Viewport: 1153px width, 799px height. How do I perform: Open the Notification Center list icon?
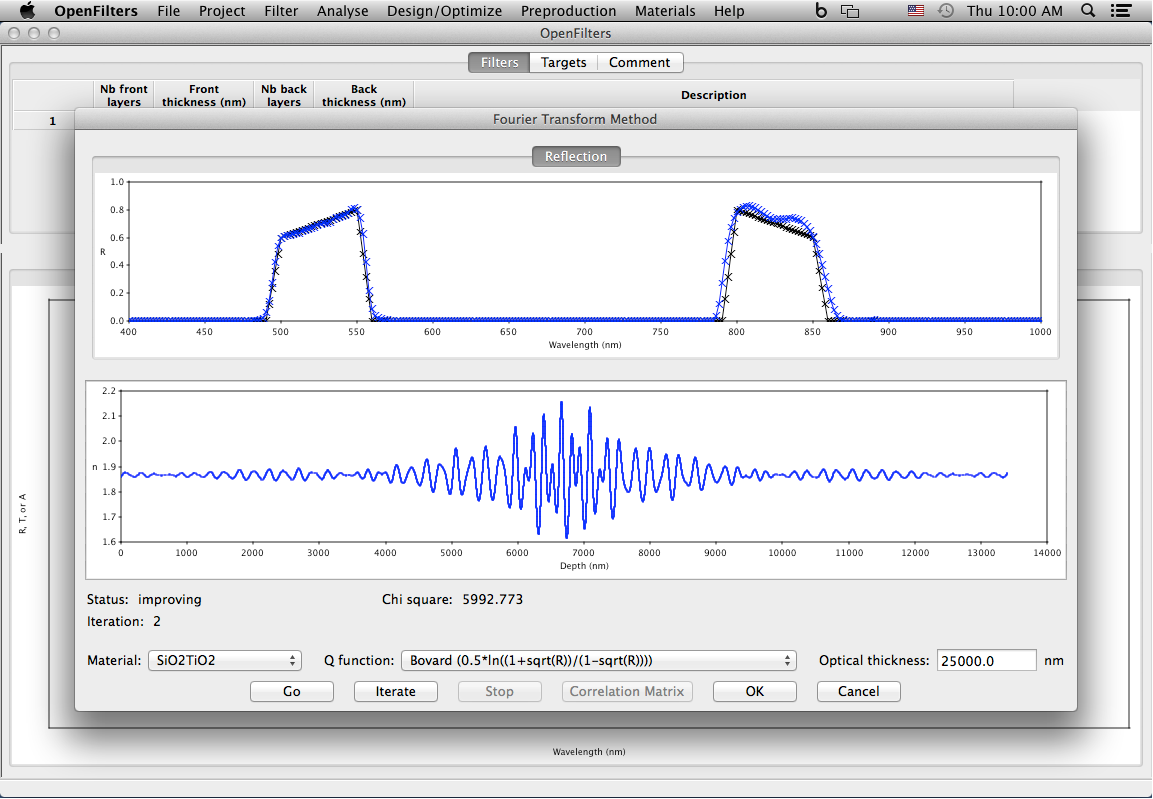click(x=1121, y=10)
